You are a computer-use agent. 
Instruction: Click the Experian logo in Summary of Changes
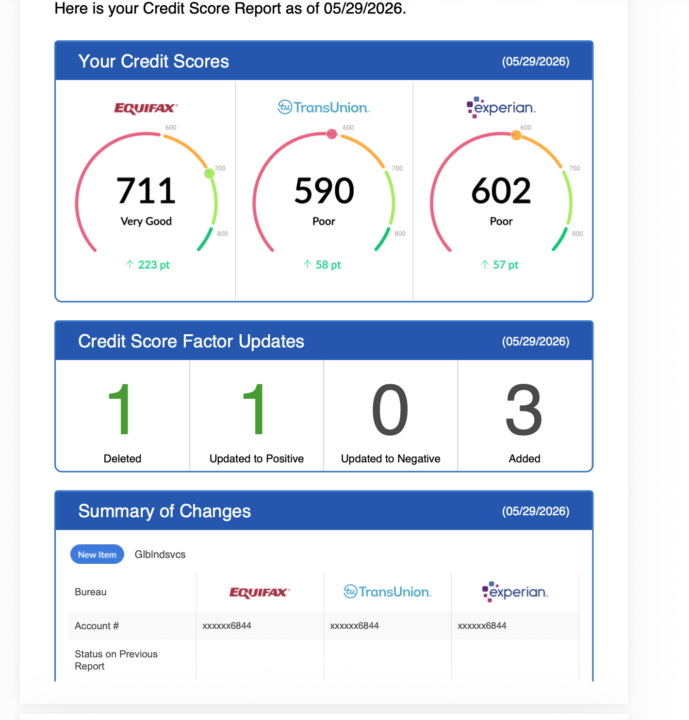515,591
